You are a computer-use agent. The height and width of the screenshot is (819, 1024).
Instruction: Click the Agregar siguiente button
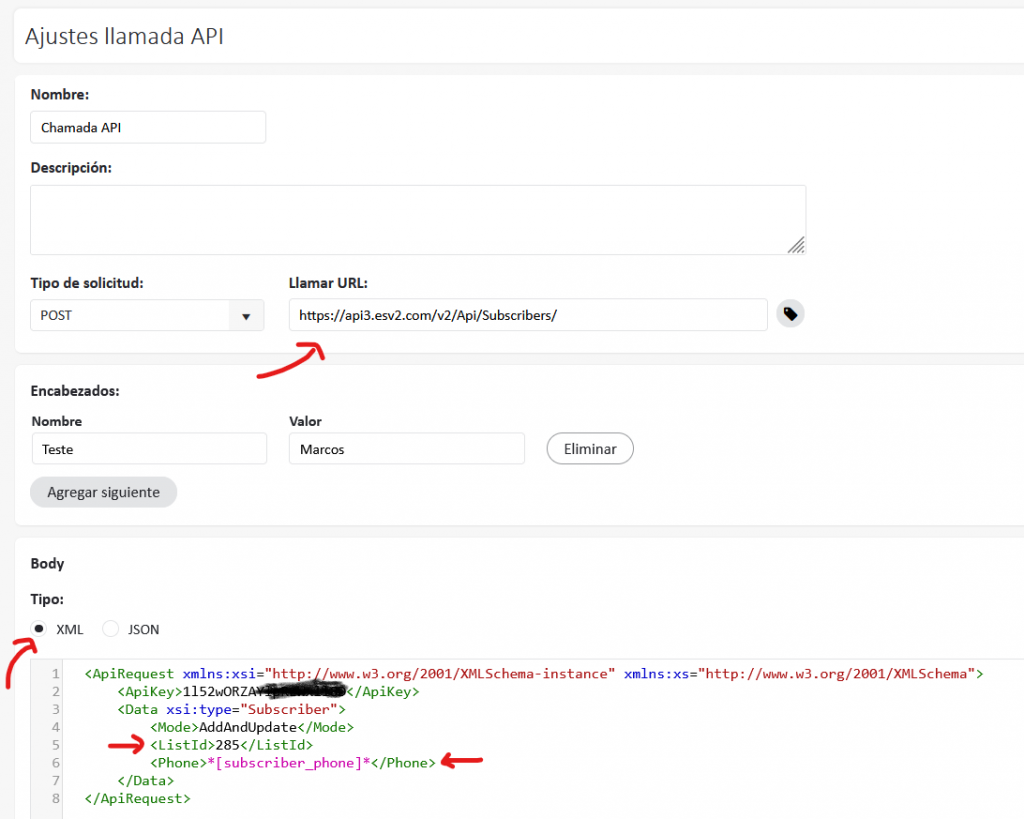(103, 492)
